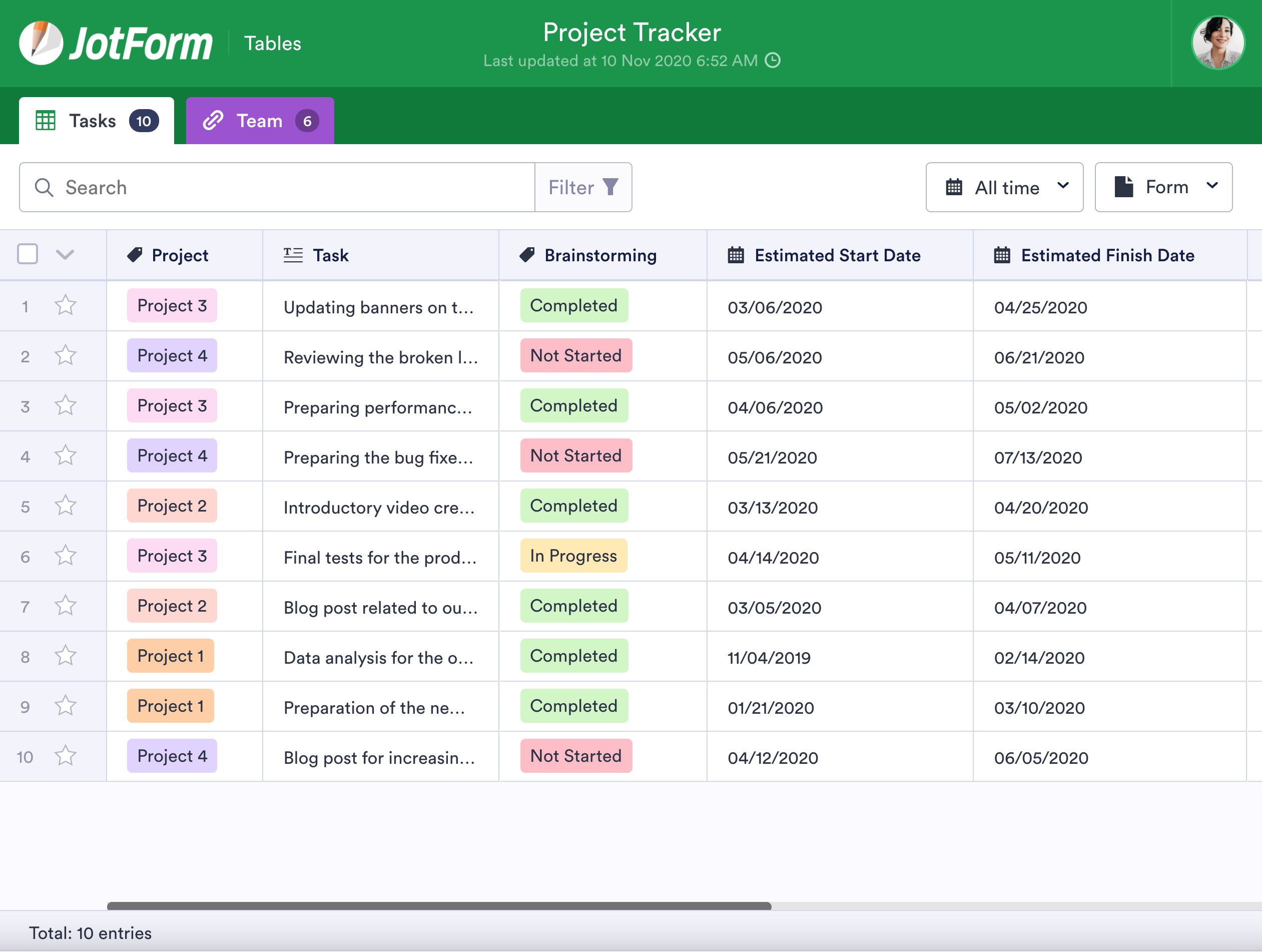Click the orange Project 1 tag in row 8
Image resolution: width=1262 pixels, height=952 pixels.
coord(170,656)
